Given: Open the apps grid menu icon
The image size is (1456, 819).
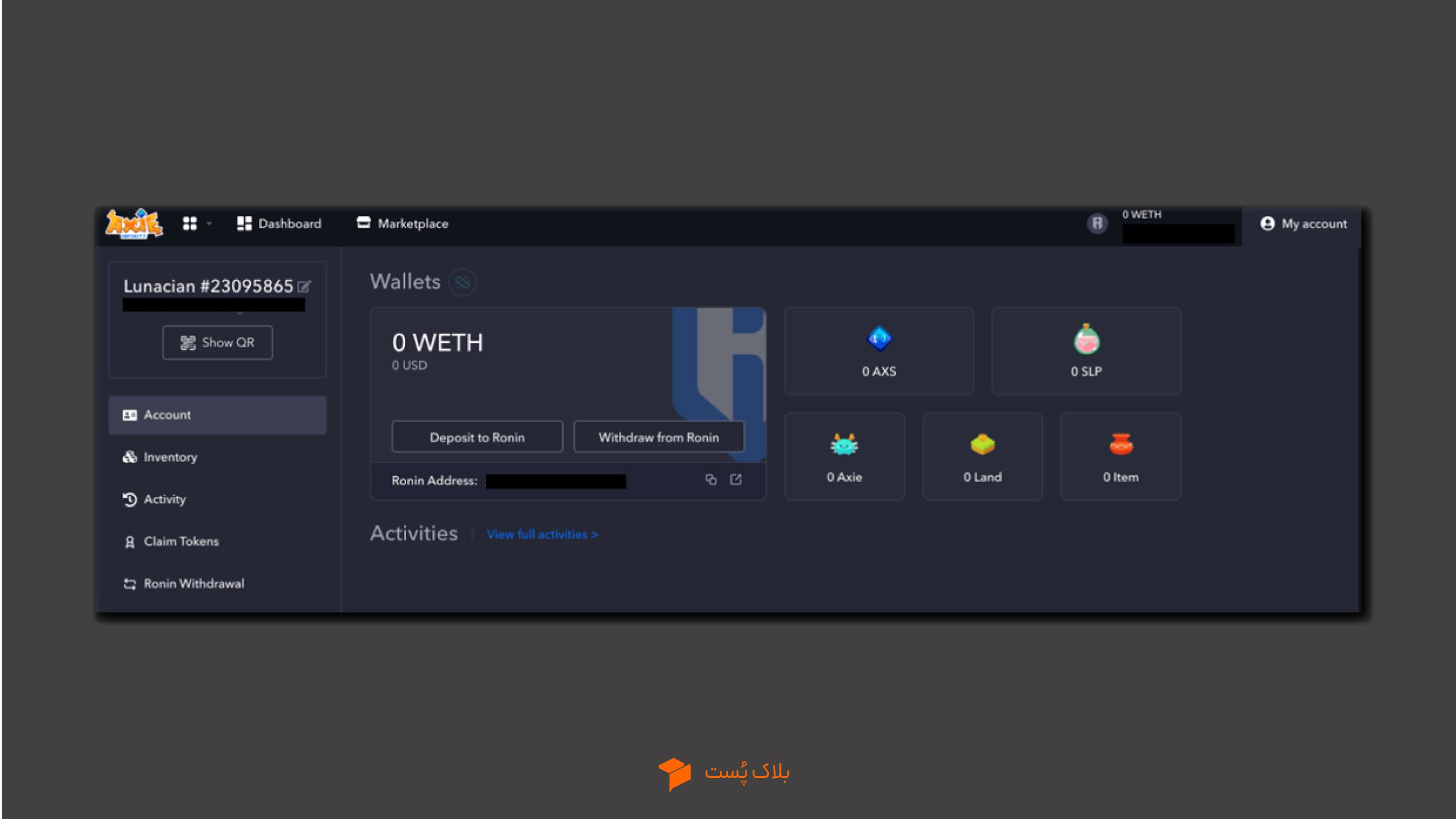Looking at the screenshot, I should tap(189, 224).
